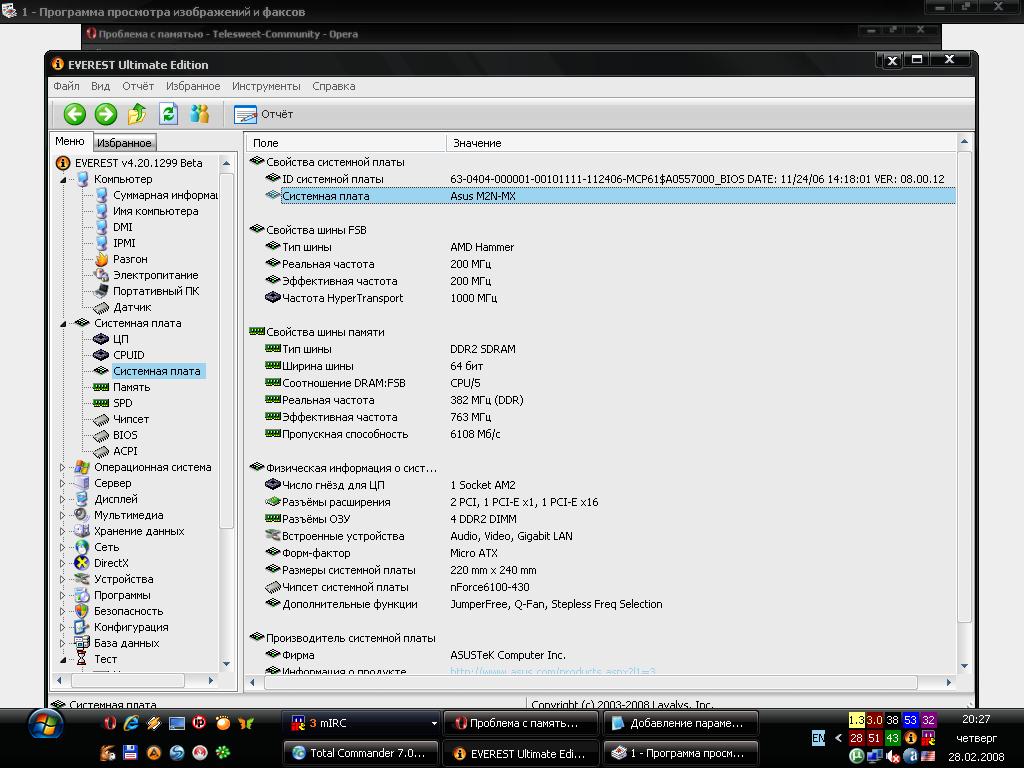Click the Значение column header
The height and width of the screenshot is (768, 1024).
click(x=477, y=143)
